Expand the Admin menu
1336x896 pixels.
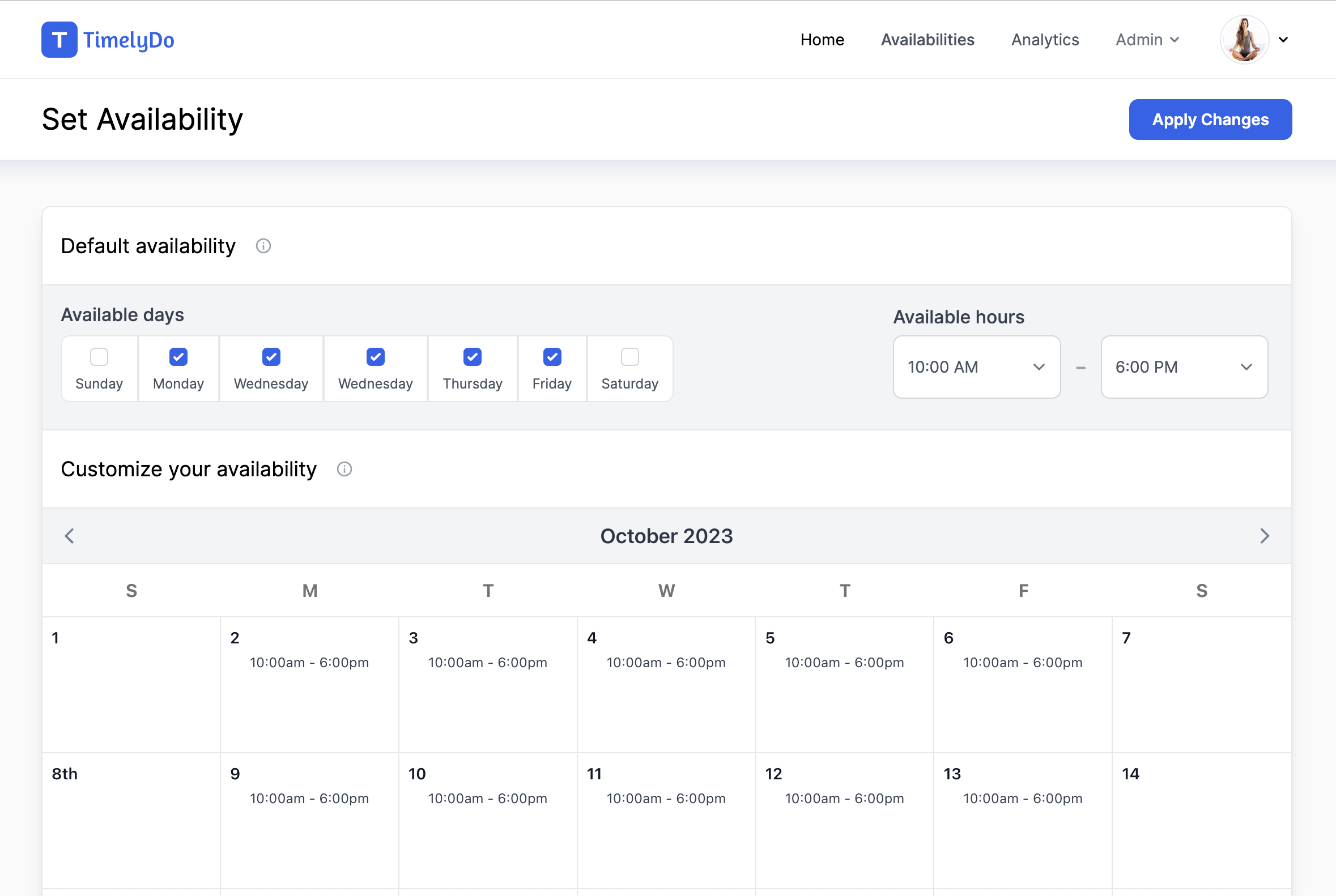click(1147, 40)
